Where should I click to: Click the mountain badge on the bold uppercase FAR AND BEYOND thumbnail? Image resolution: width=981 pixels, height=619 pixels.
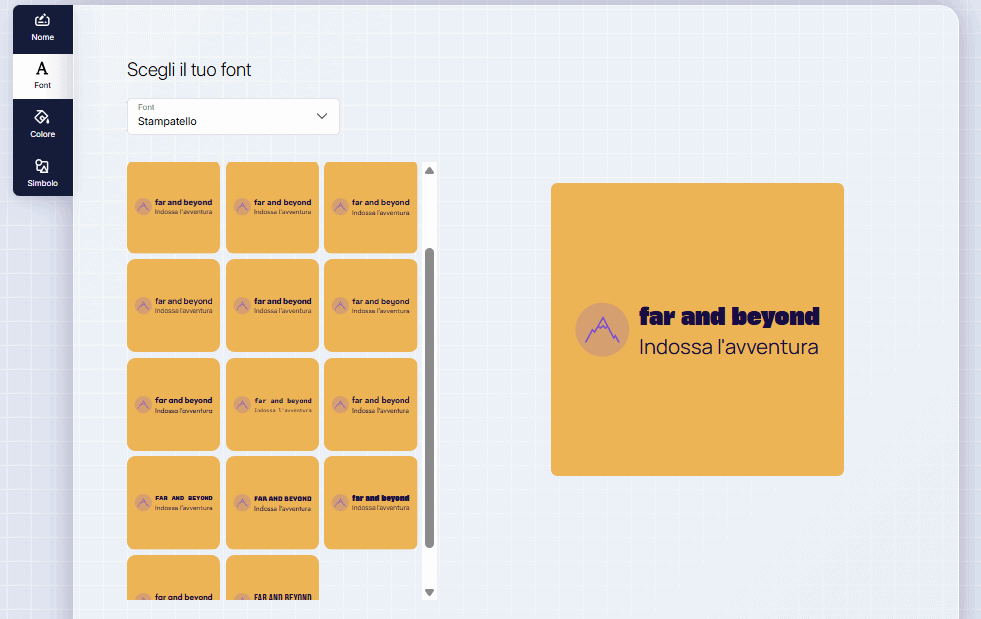click(x=242, y=503)
